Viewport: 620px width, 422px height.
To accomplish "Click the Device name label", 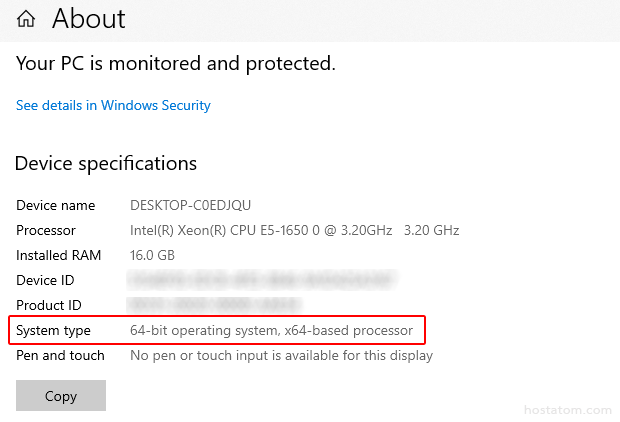I will [56, 205].
